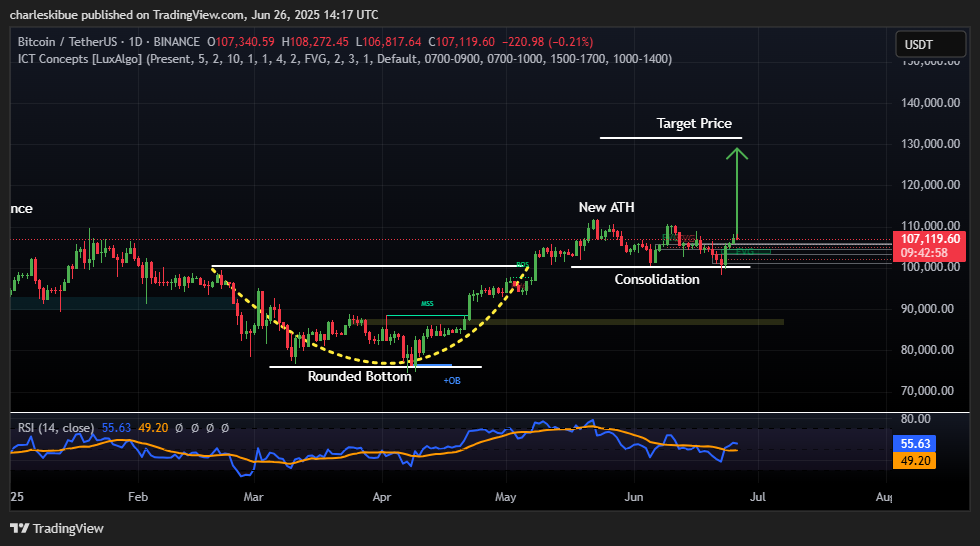The width and height of the screenshot is (980, 546).
Task: Click the orange RSI value 49.20 tag
Action: click(x=915, y=460)
